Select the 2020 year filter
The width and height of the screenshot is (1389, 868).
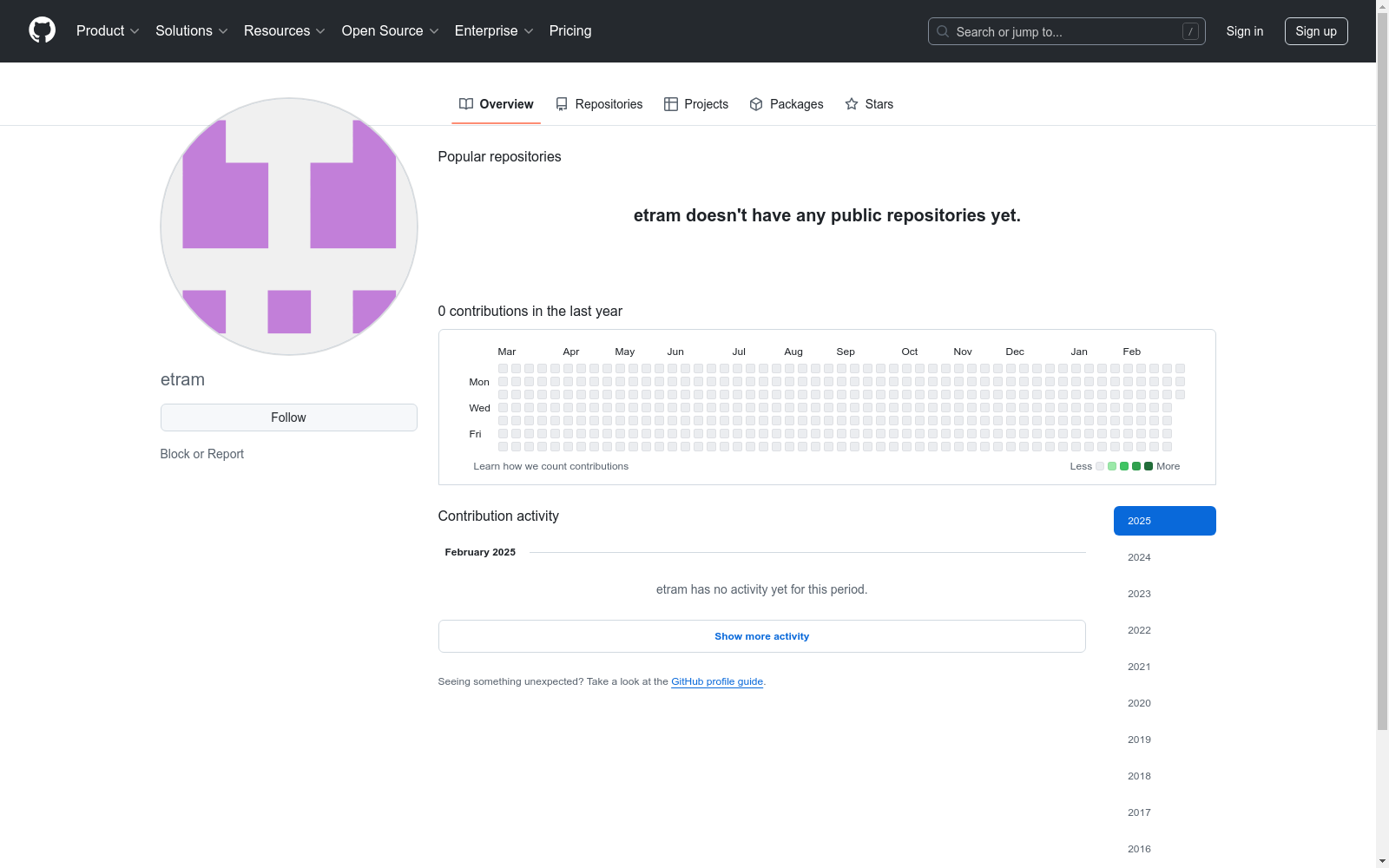[x=1165, y=703]
